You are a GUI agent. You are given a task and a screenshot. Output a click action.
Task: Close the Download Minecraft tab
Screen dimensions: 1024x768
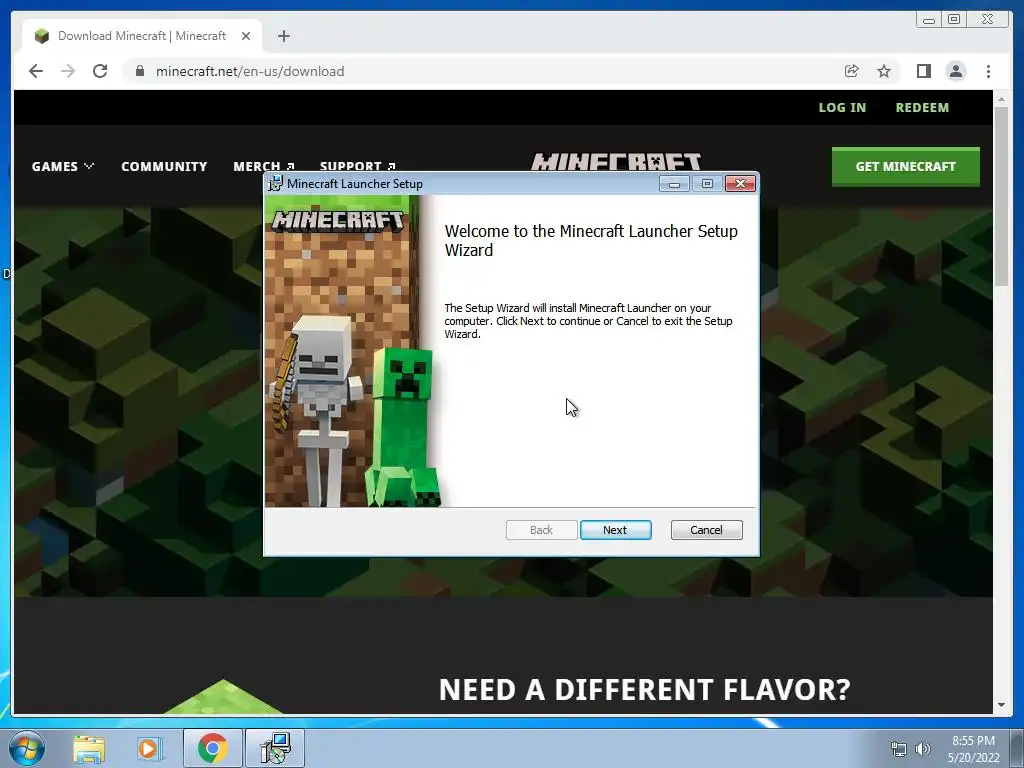coord(246,36)
